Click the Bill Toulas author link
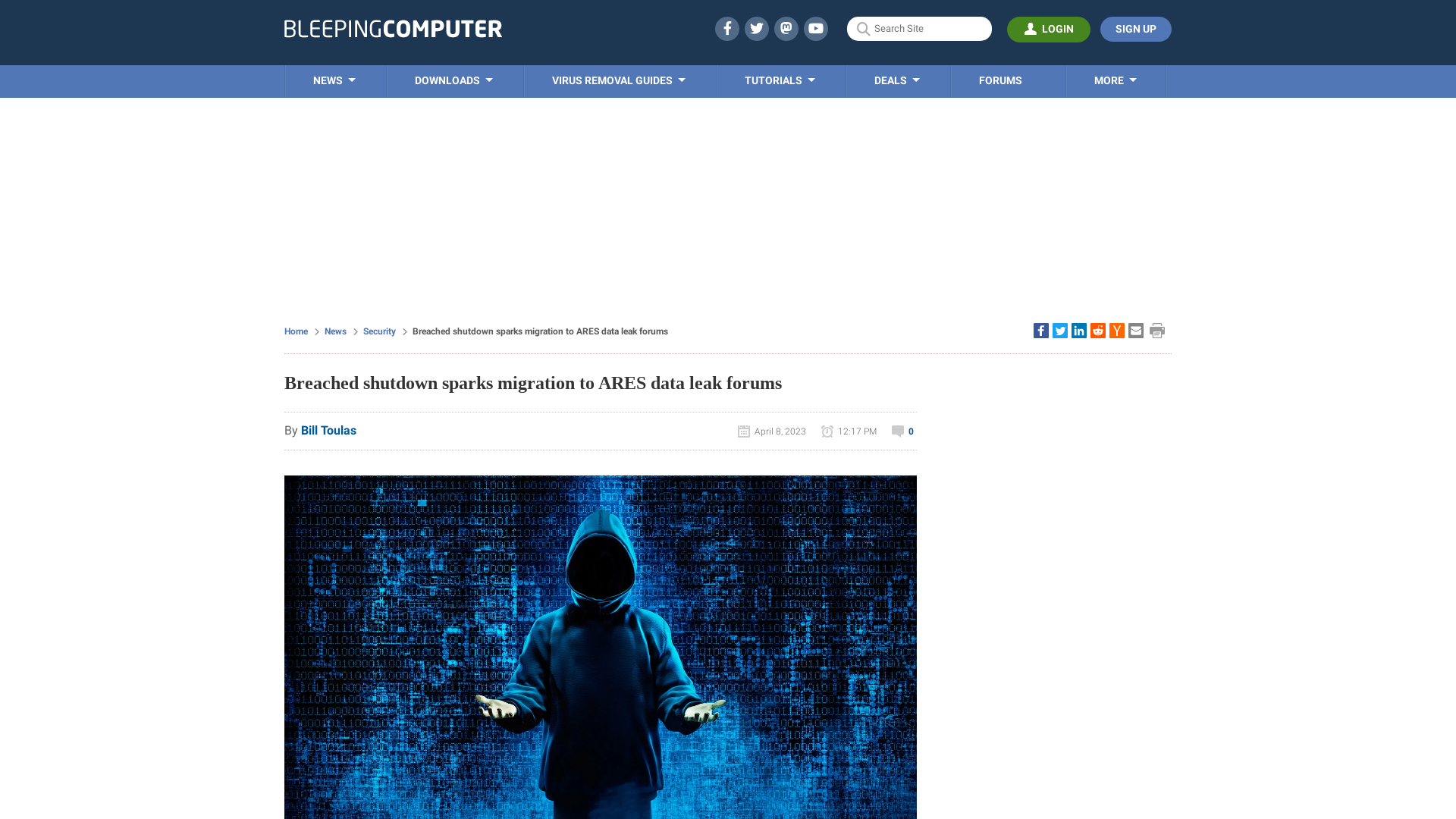 (x=328, y=430)
